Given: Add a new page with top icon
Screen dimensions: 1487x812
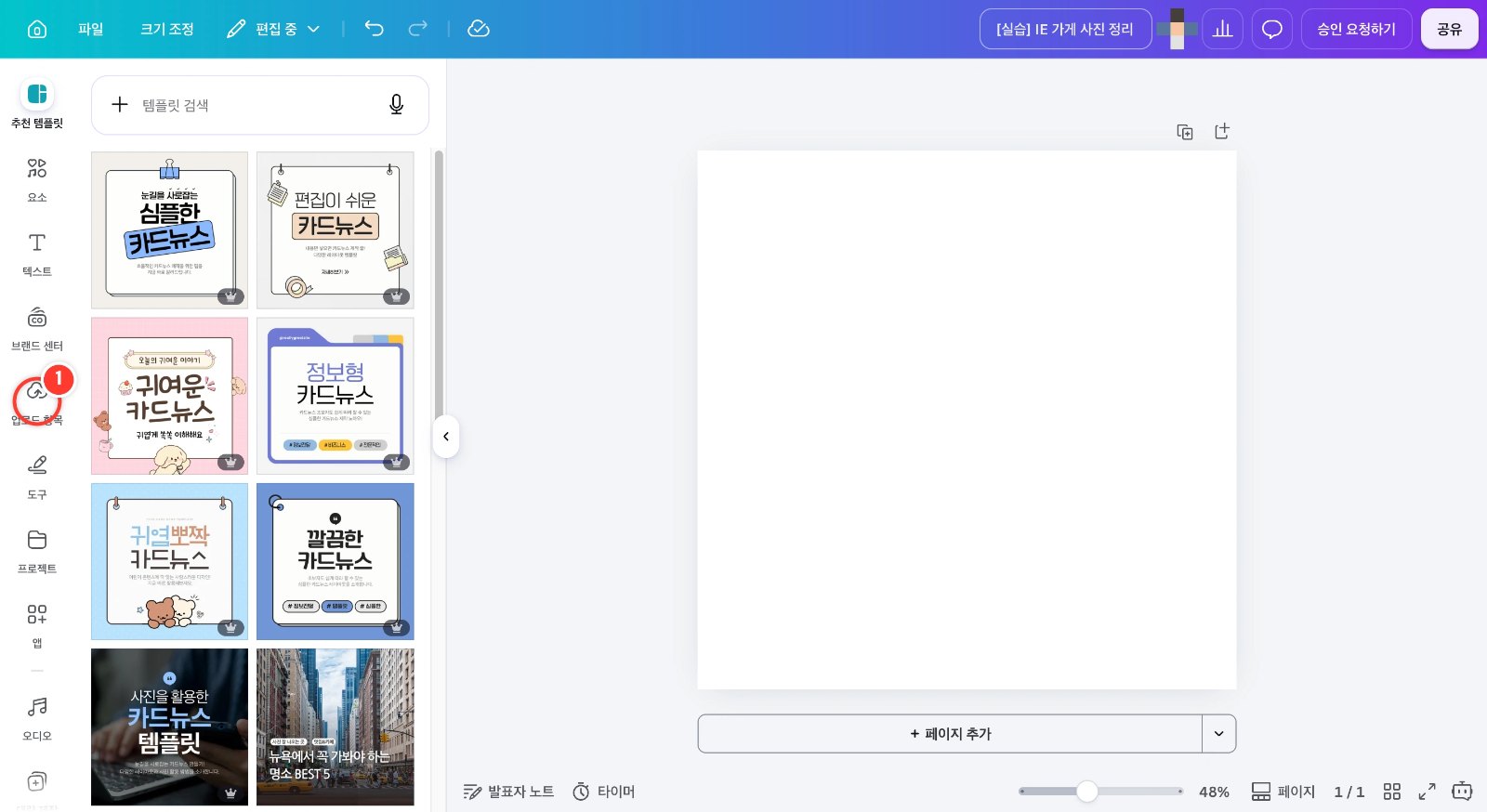Looking at the screenshot, I should coord(1222,131).
